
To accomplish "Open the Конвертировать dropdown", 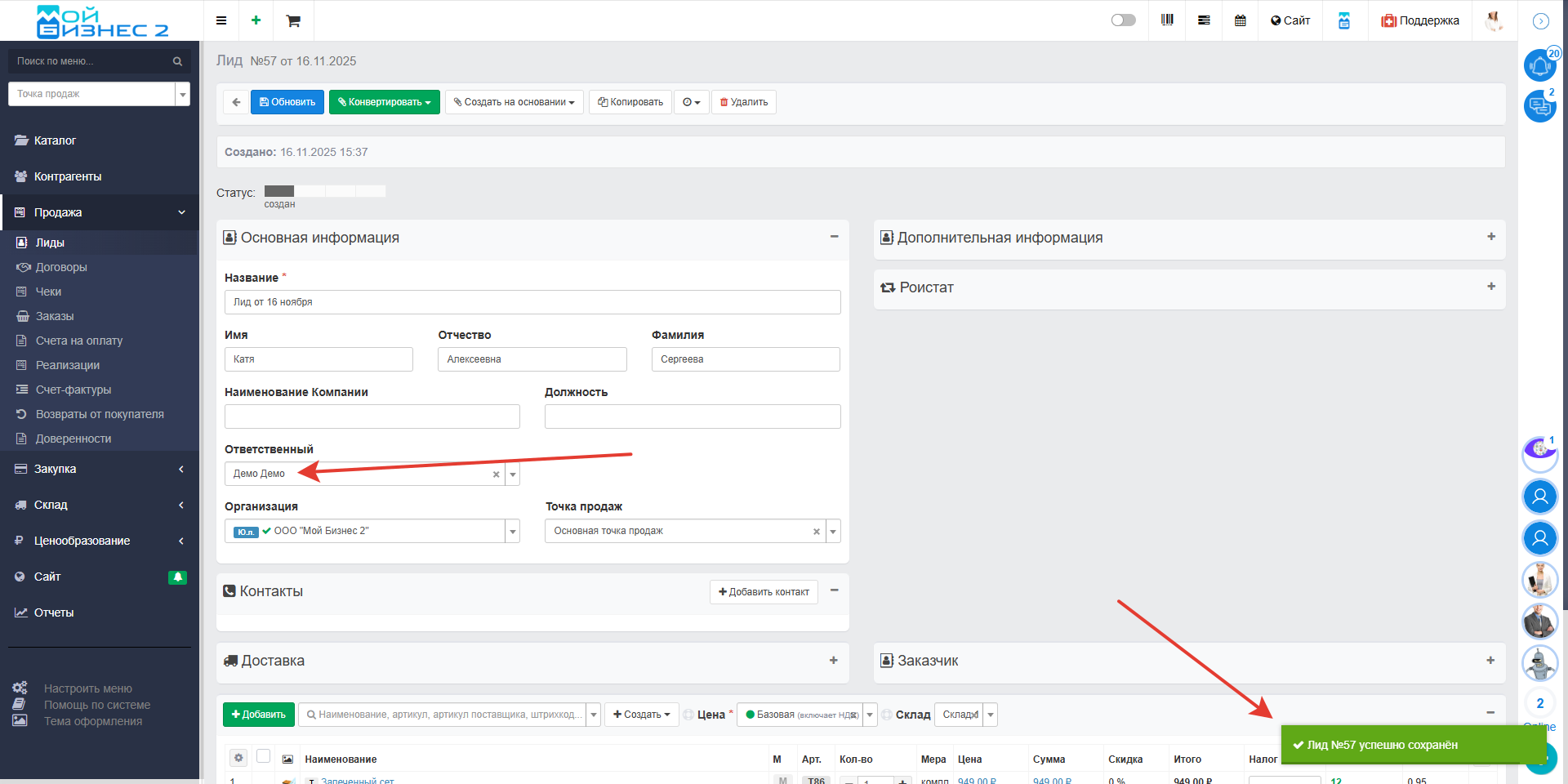I will [385, 102].
